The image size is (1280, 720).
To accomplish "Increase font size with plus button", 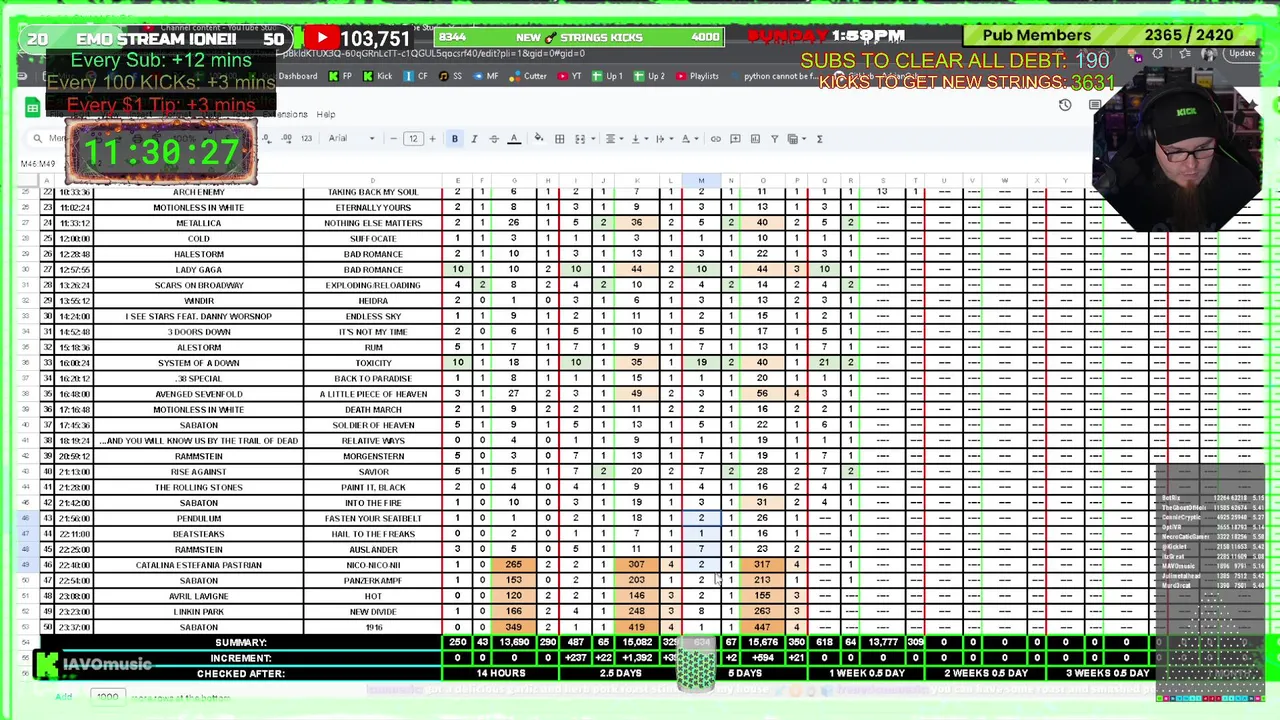I will tap(432, 139).
